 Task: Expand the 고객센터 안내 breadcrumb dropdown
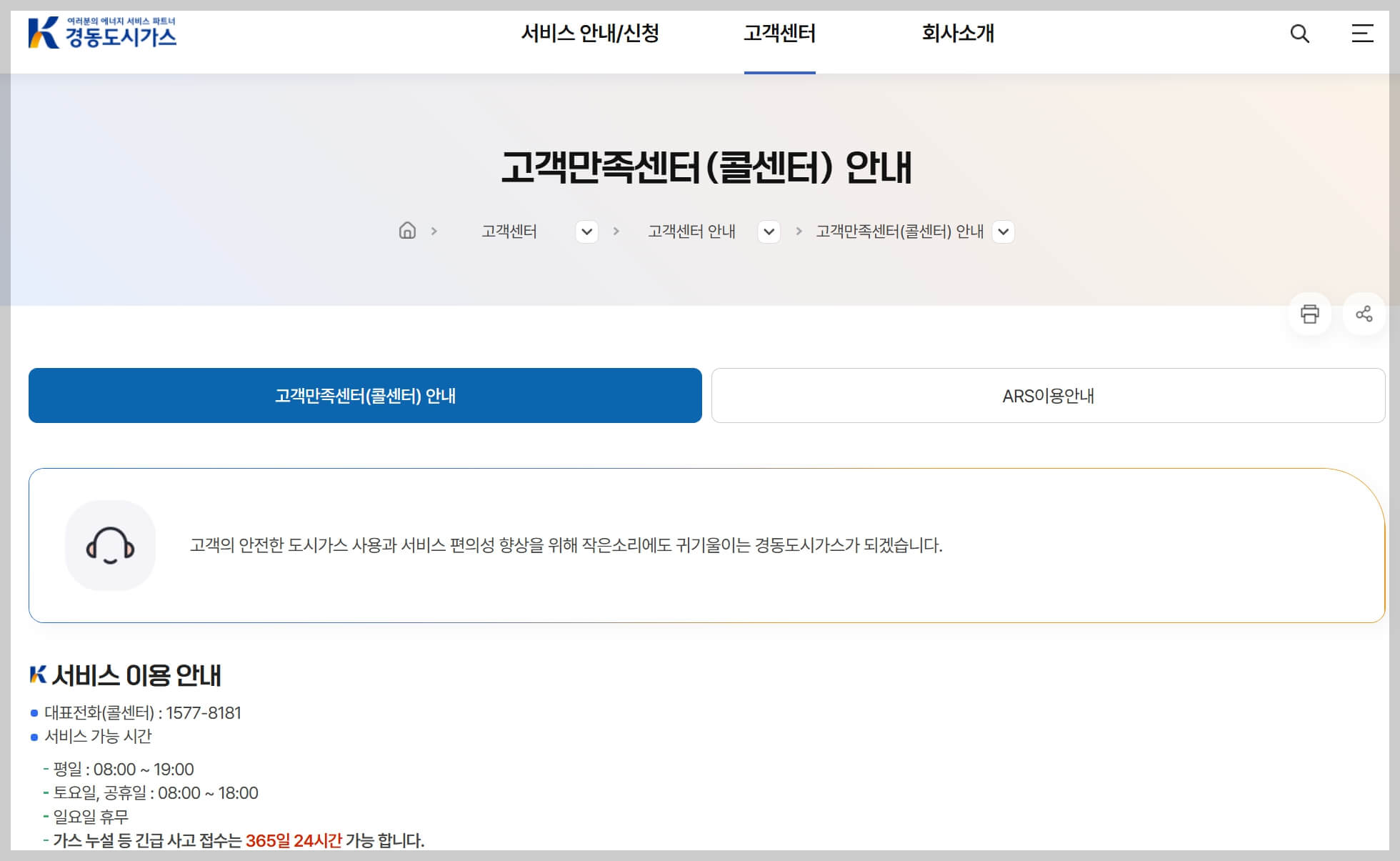tap(769, 232)
